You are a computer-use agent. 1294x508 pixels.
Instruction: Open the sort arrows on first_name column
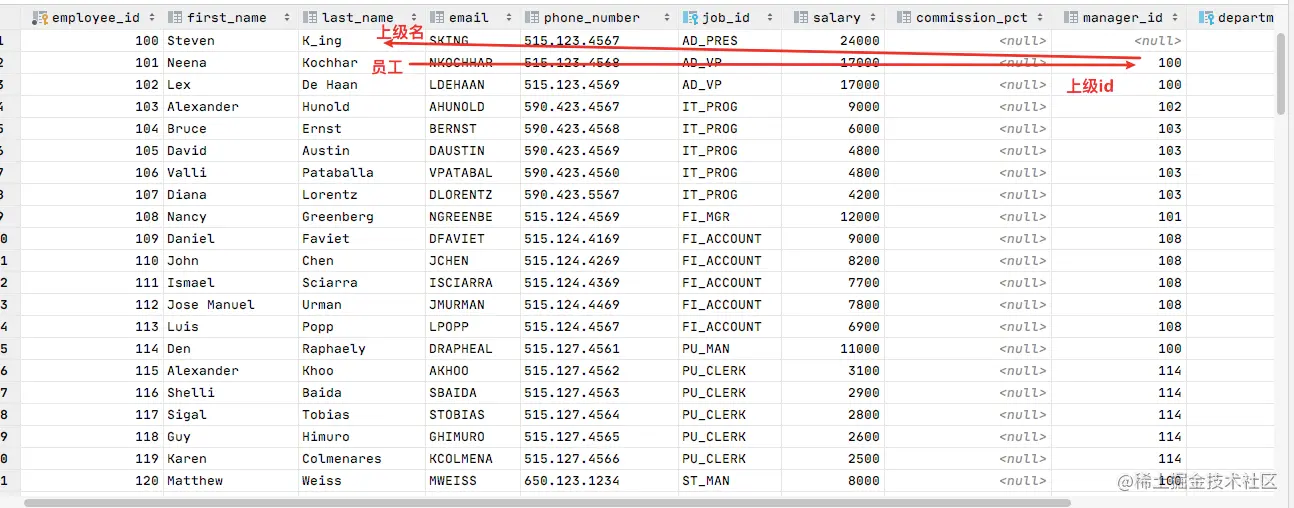point(287,17)
